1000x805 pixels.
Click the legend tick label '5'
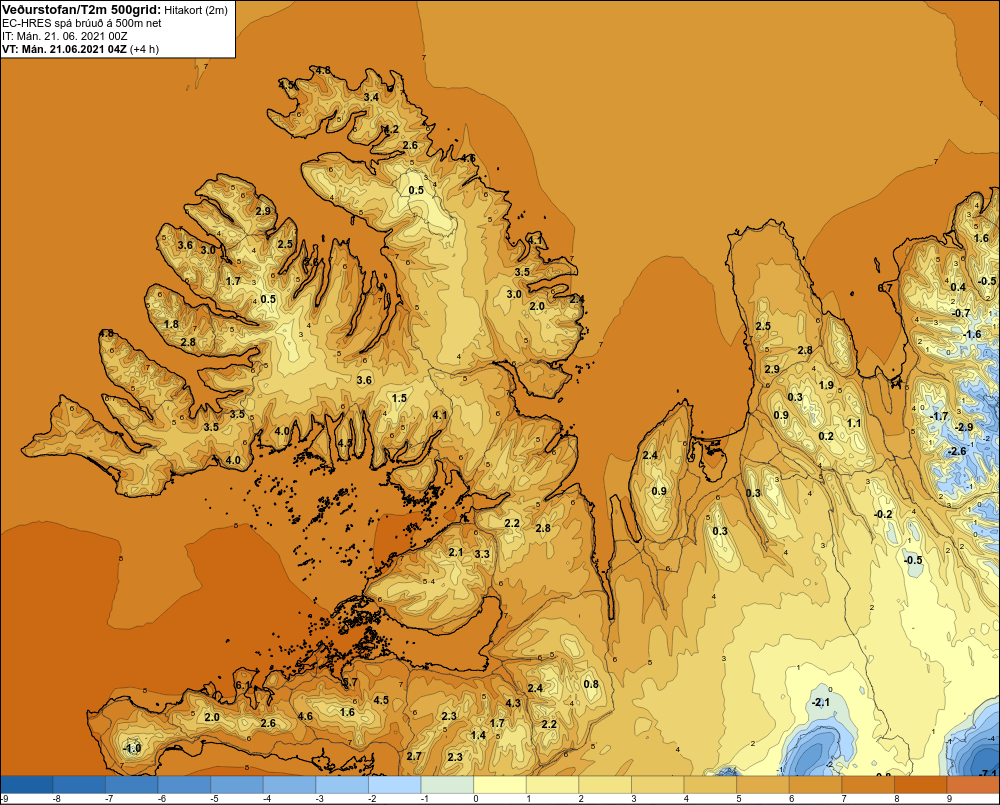pyautogui.click(x=738, y=799)
